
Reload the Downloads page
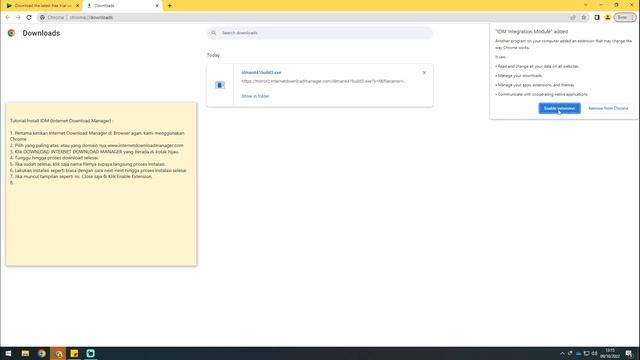click(x=29, y=18)
